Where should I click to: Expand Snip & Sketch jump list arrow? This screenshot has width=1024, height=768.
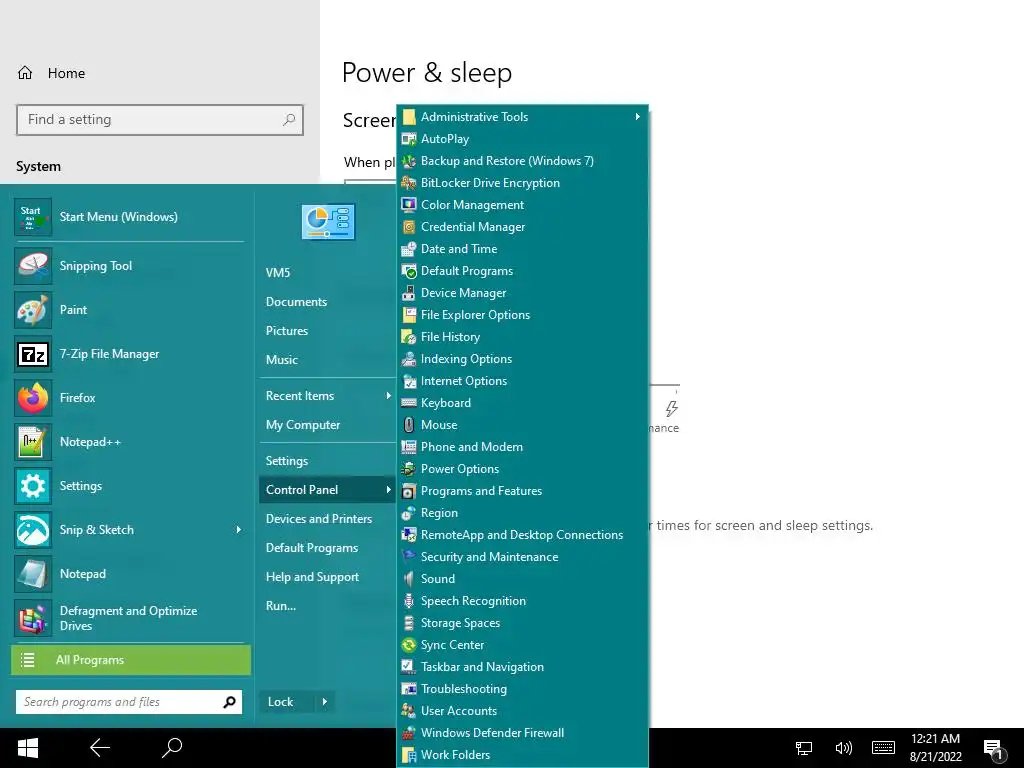238,530
